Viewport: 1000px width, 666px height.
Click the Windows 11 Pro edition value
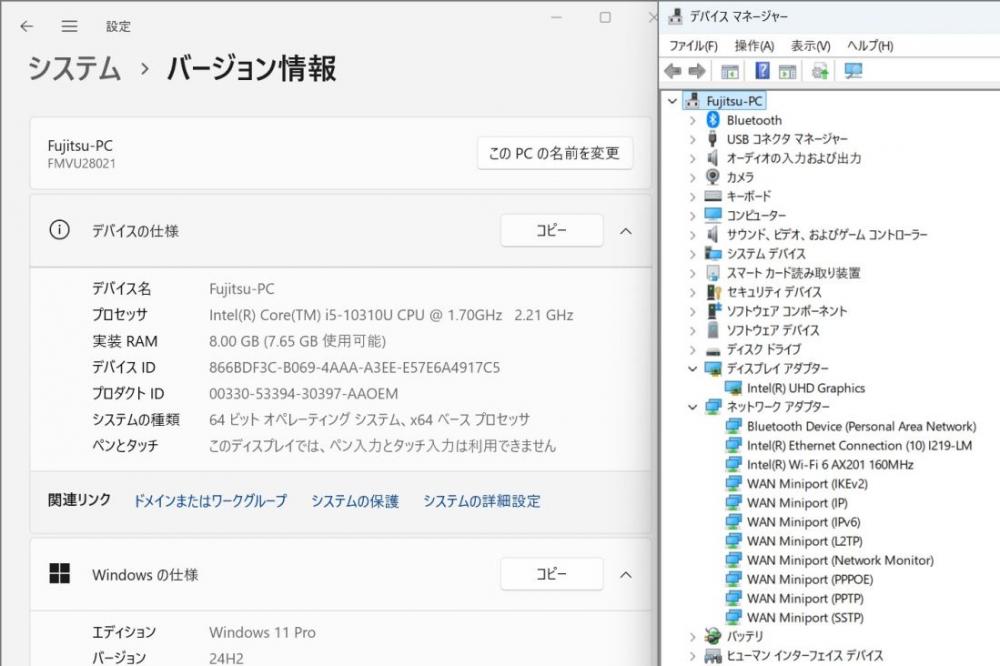coord(262,632)
